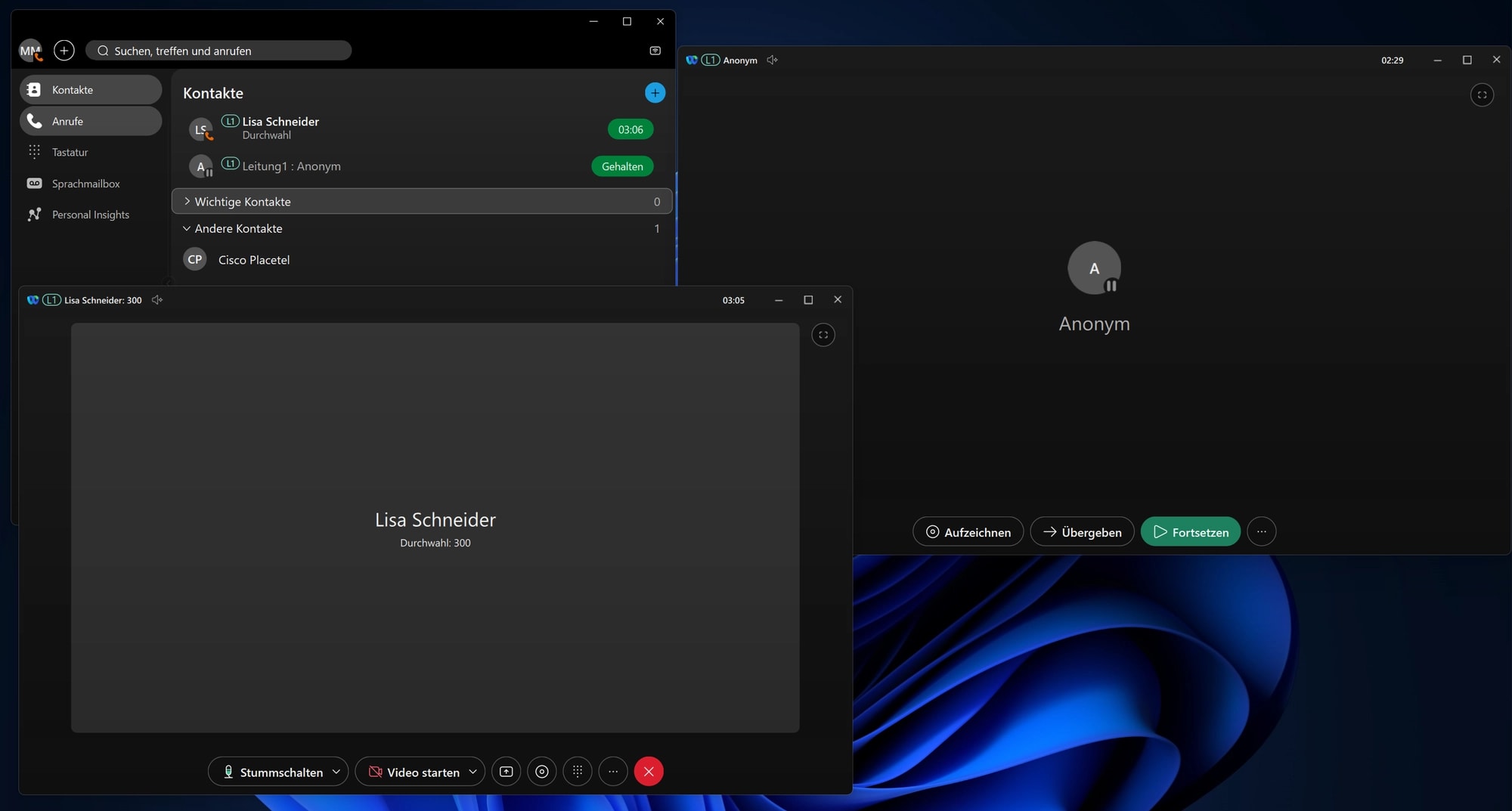Open the dial pad in Lisa Schneider call
Screen dimensions: 1512x811
coord(578,772)
